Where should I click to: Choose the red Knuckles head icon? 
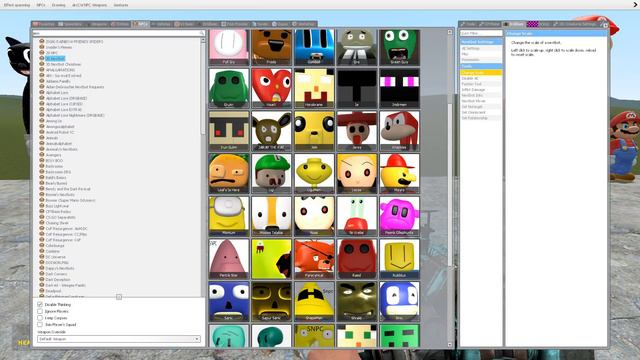click(399, 131)
